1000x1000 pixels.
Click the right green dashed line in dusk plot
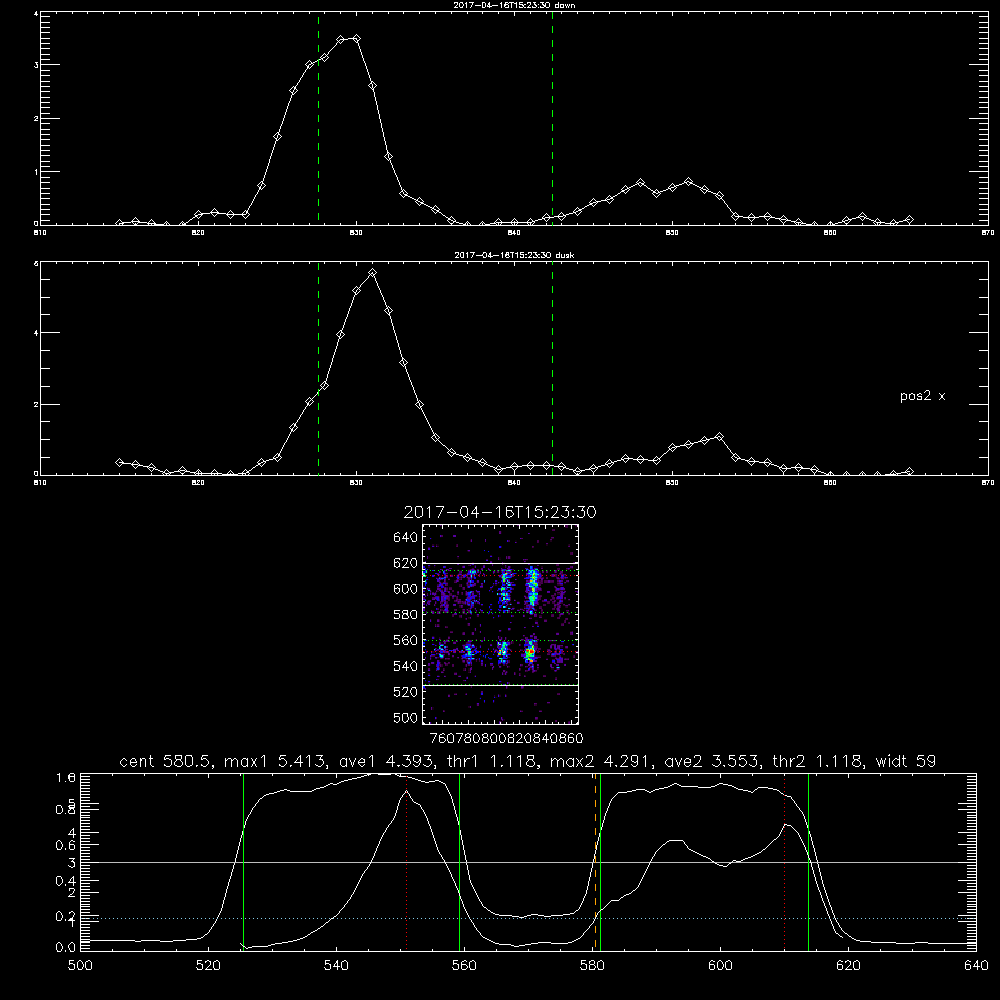tap(552, 368)
